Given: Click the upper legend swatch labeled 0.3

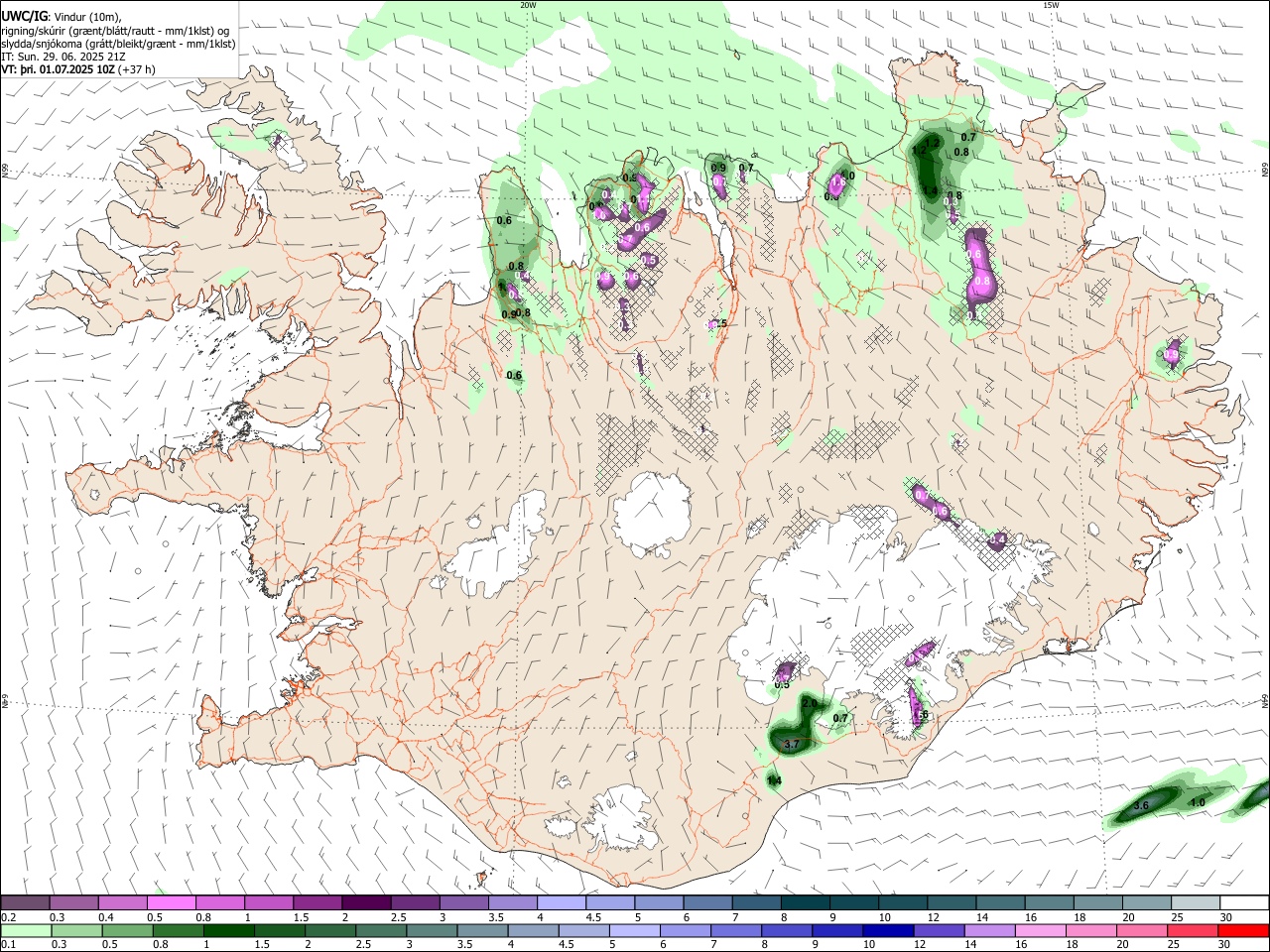Looking at the screenshot, I should click(x=74, y=902).
